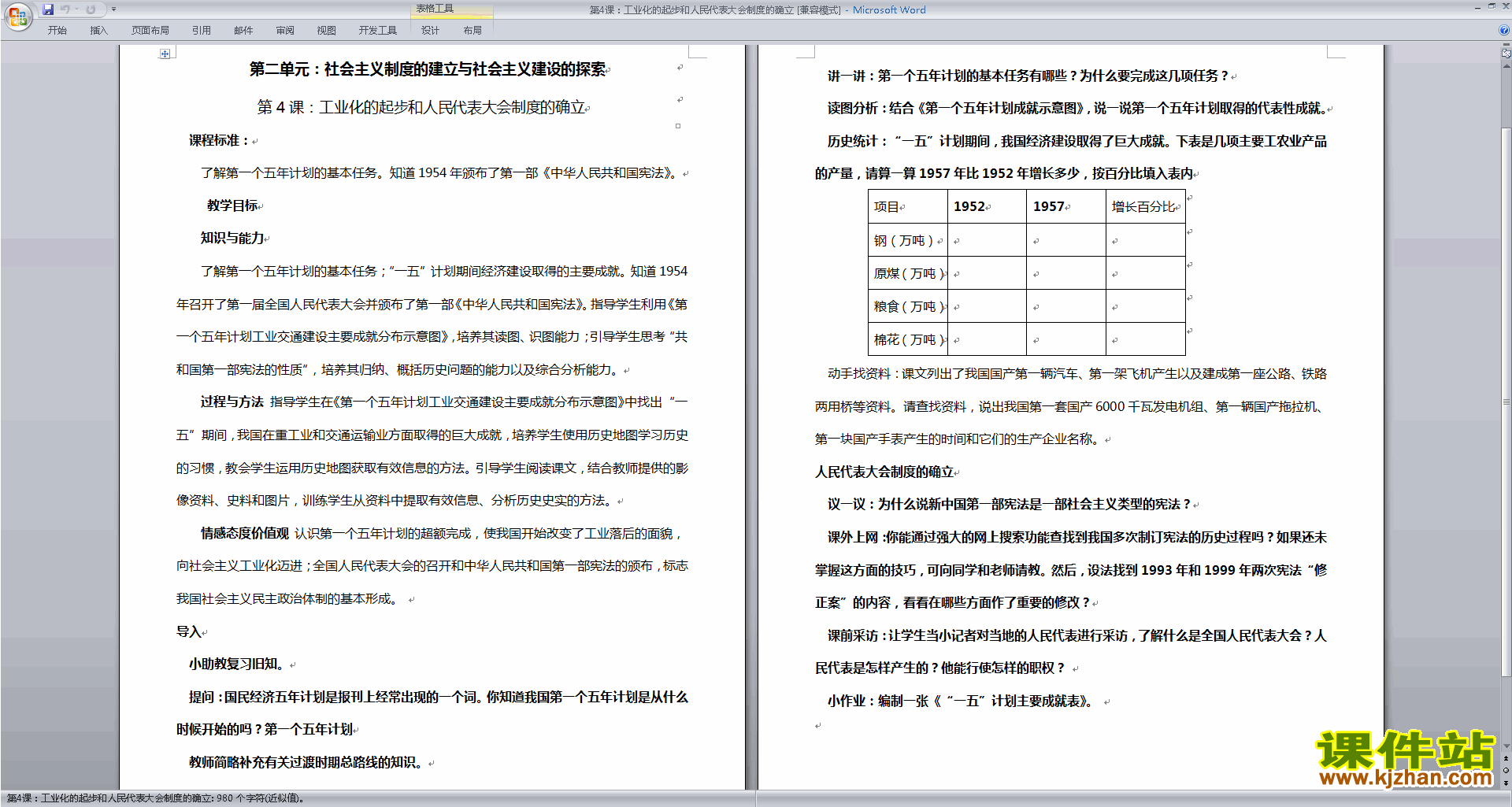Switch to the 视图 tab

pos(327,30)
